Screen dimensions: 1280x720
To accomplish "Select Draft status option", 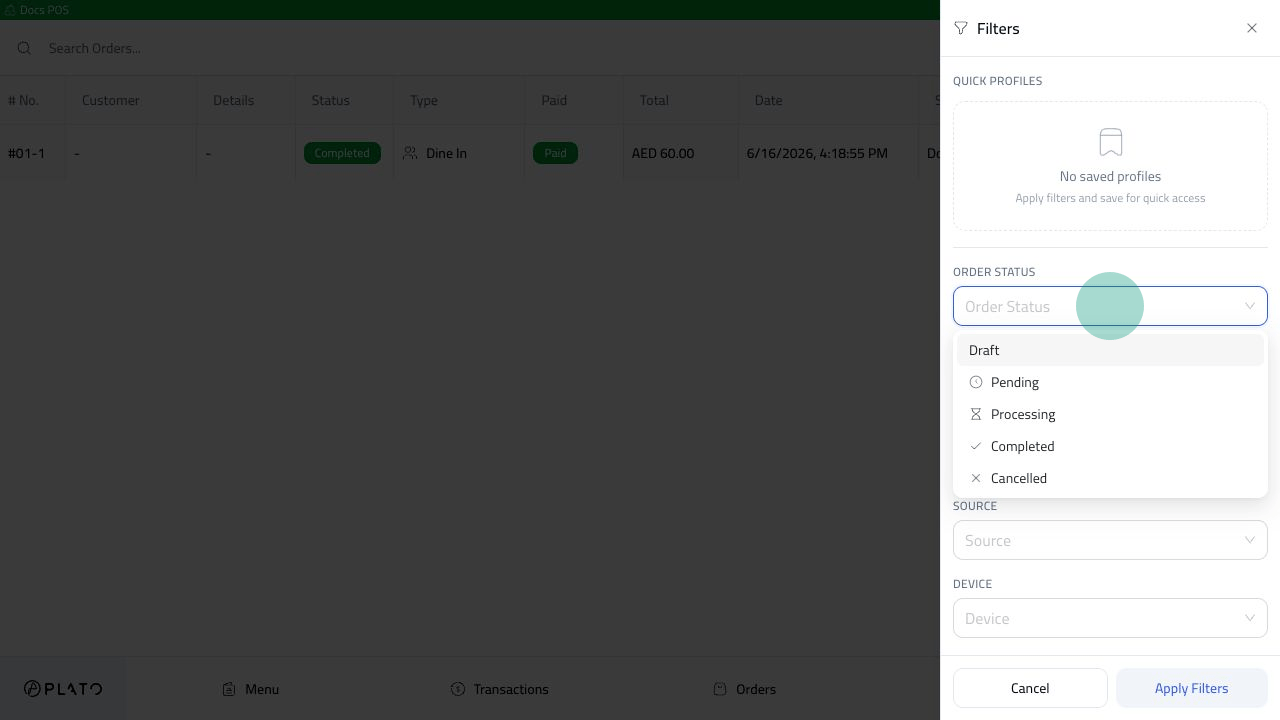I will coord(1110,350).
